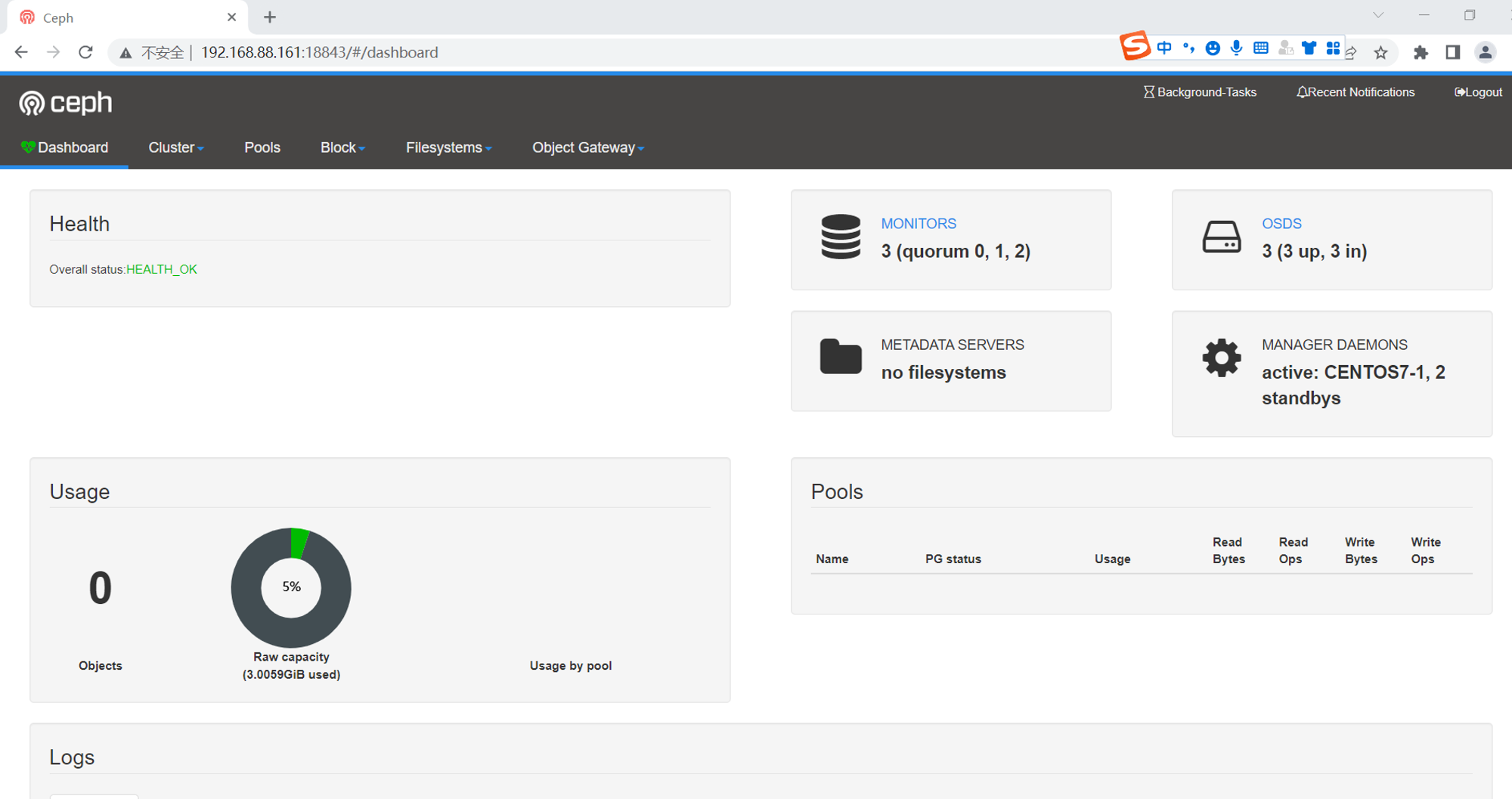The height and width of the screenshot is (799, 1512).
Task: Click the Sogou input method S icon
Action: tap(1134, 46)
